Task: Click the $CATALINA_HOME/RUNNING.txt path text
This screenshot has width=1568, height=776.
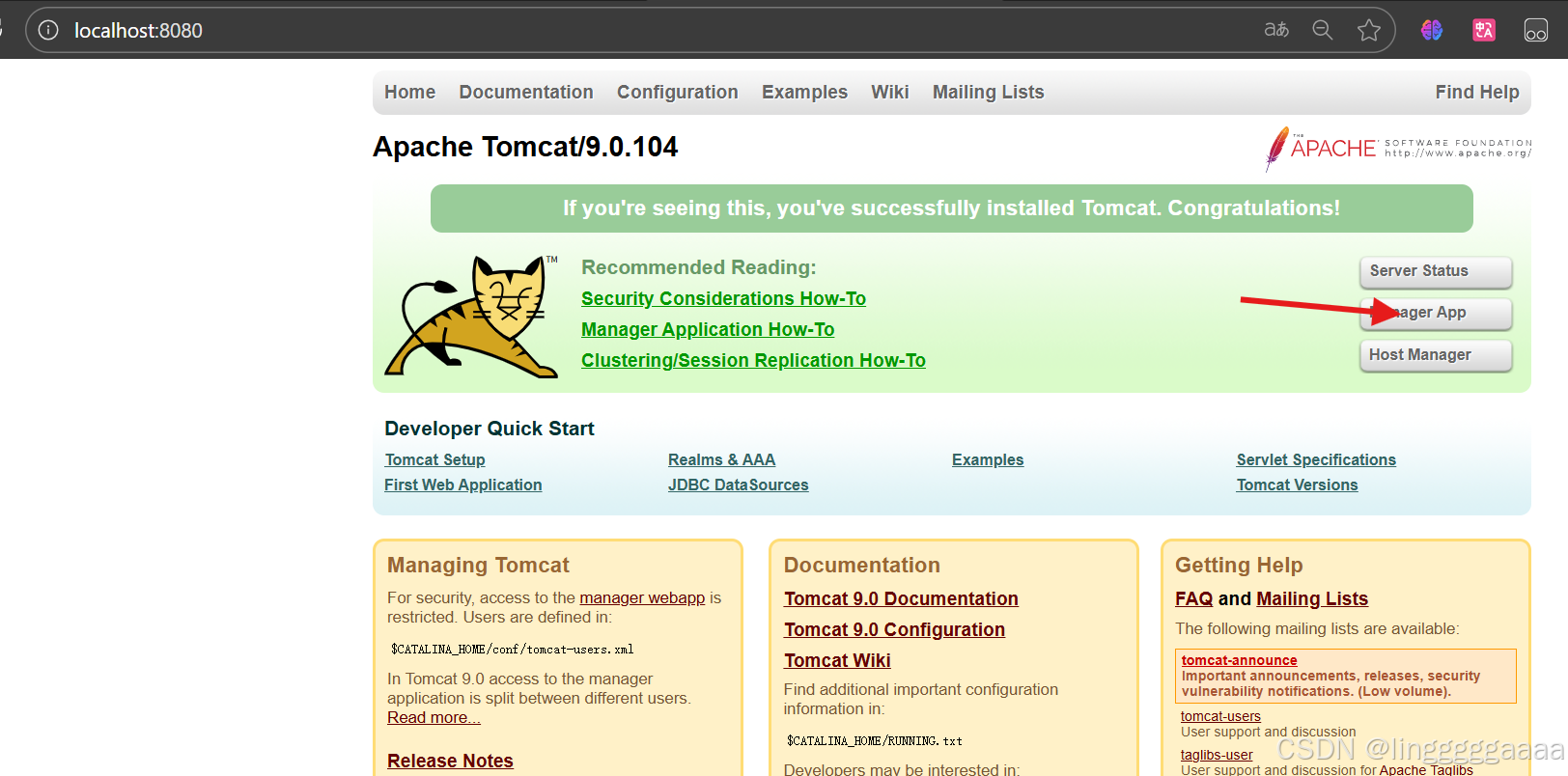Action: point(874,741)
